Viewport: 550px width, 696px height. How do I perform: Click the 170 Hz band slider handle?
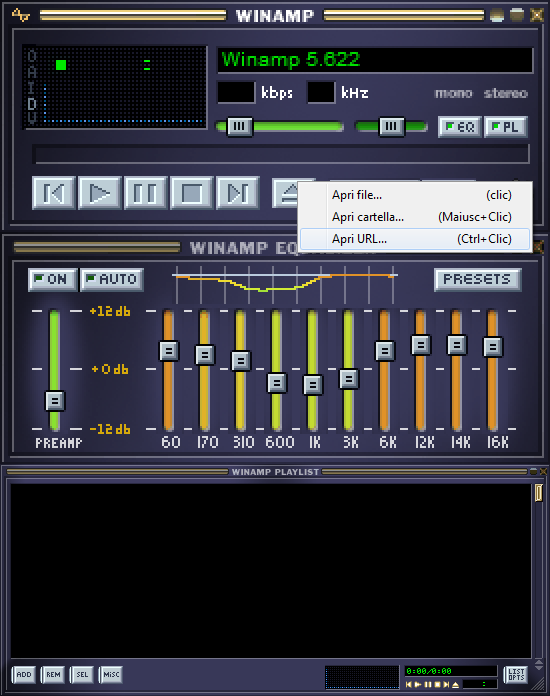coord(205,355)
